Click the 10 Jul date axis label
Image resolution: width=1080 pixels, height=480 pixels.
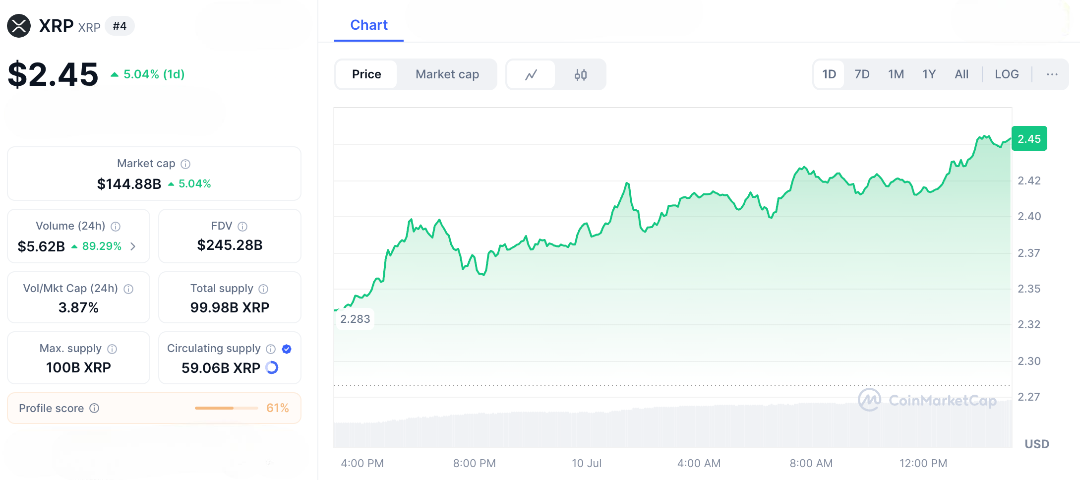[588, 463]
